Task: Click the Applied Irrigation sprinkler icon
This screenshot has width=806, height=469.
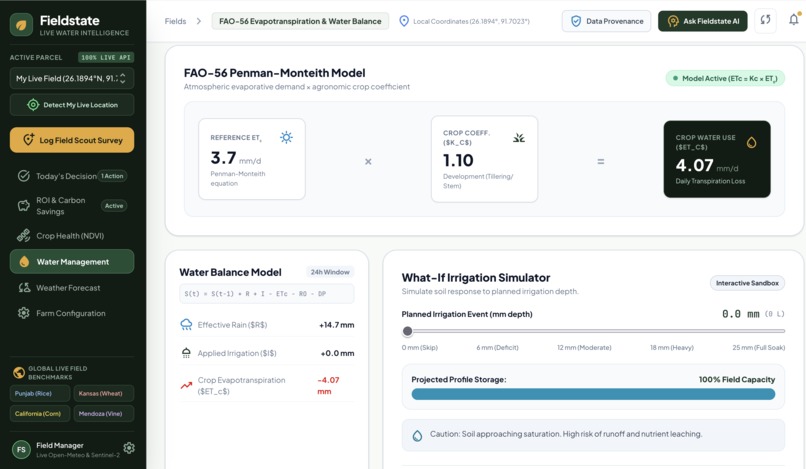Action: (x=186, y=353)
